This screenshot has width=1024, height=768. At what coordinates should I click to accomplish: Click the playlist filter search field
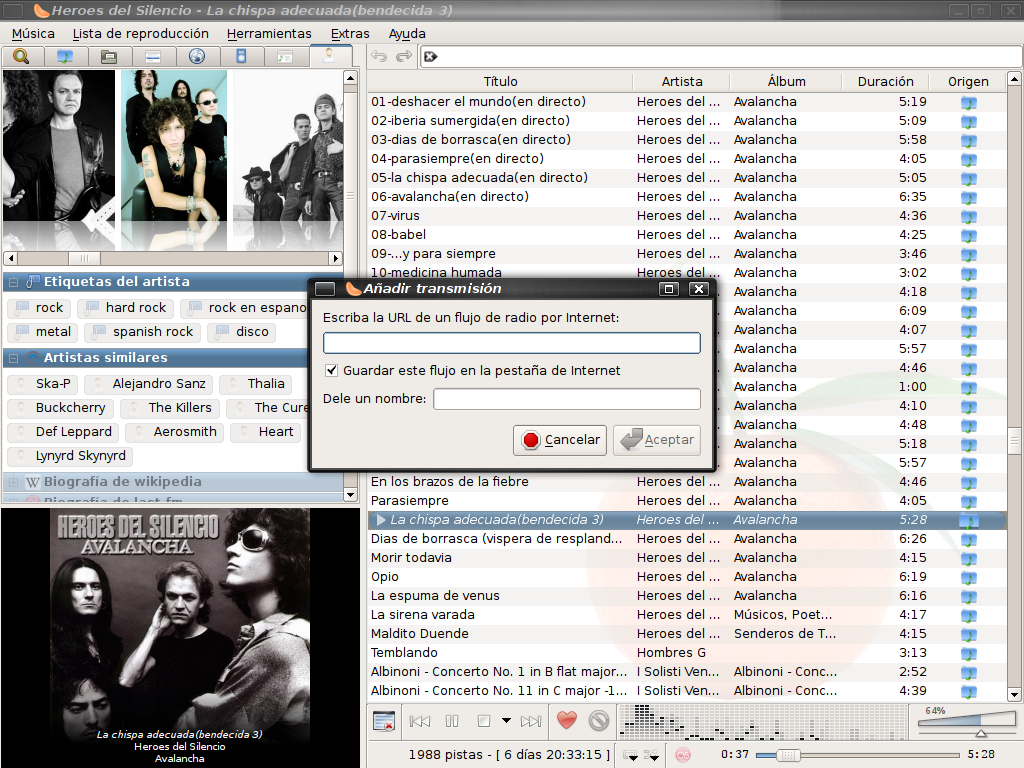point(721,57)
